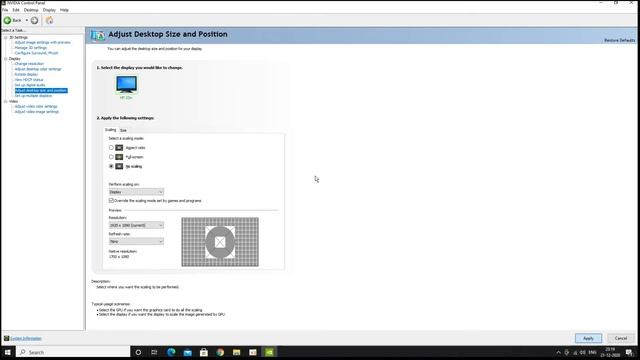This screenshot has height=360, width=640.
Task: Click the Forward navigation arrow icon
Action: click(35, 20)
